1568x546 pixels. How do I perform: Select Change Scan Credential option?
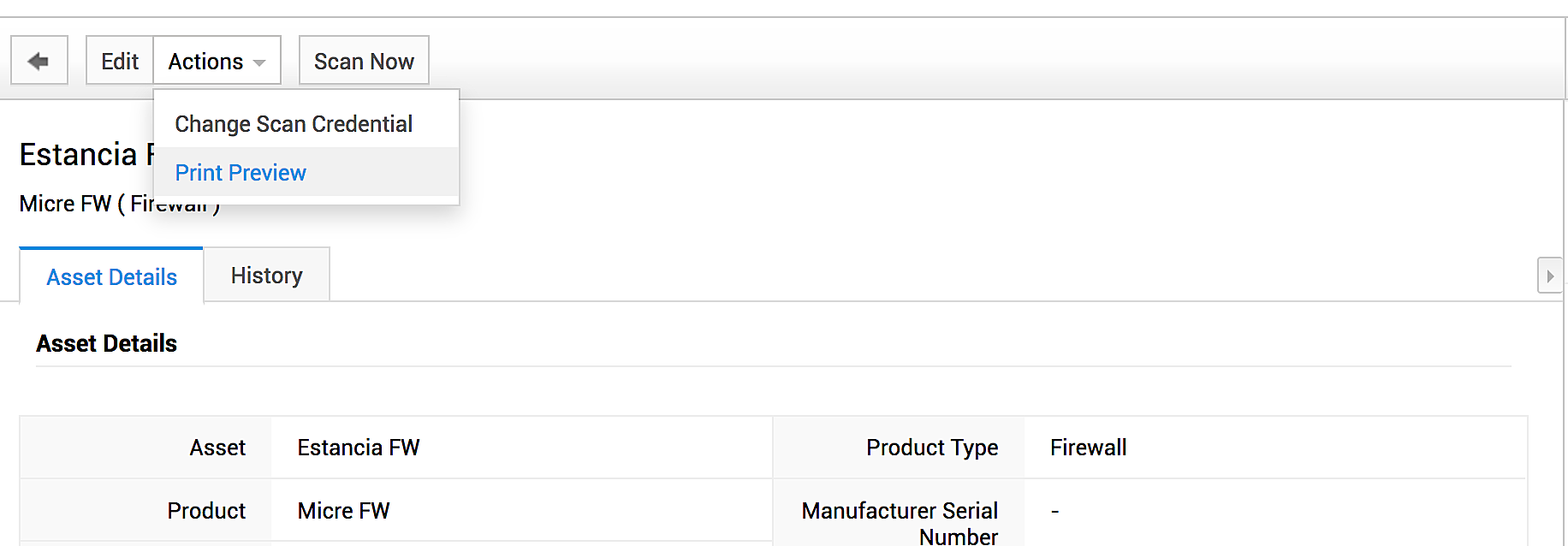(x=294, y=124)
